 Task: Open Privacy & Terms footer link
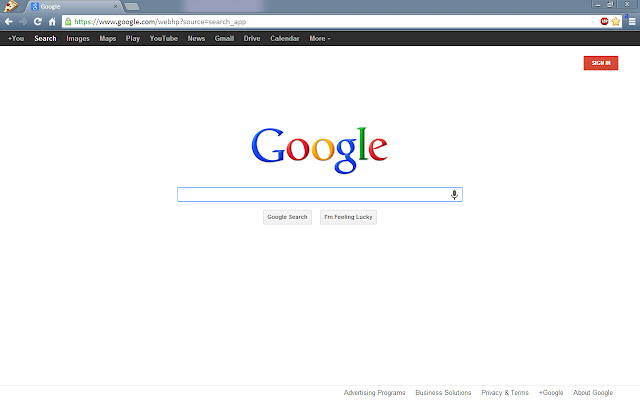coord(505,393)
